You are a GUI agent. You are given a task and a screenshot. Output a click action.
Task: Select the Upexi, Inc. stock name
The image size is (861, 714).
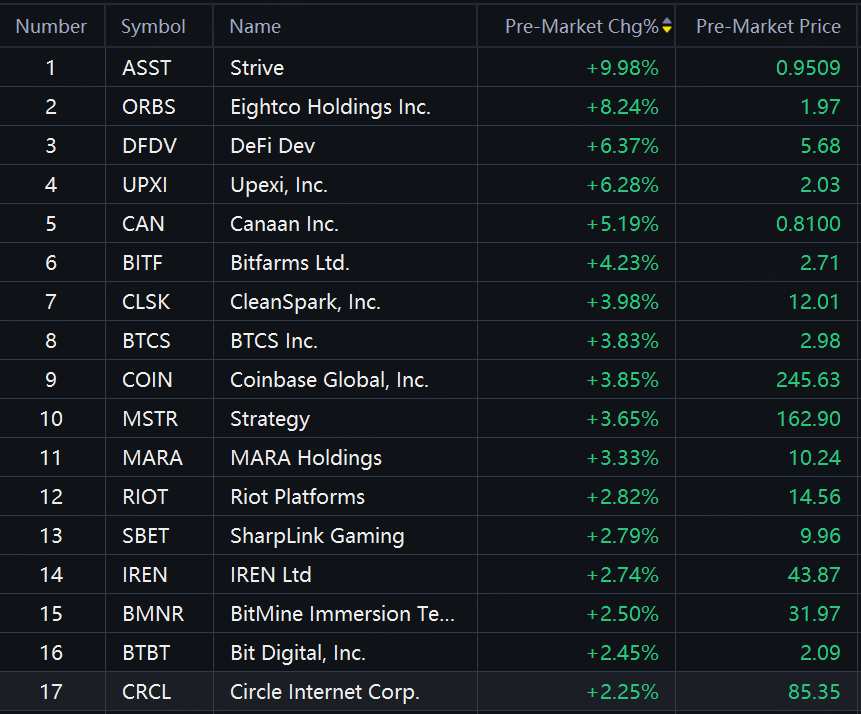click(278, 185)
